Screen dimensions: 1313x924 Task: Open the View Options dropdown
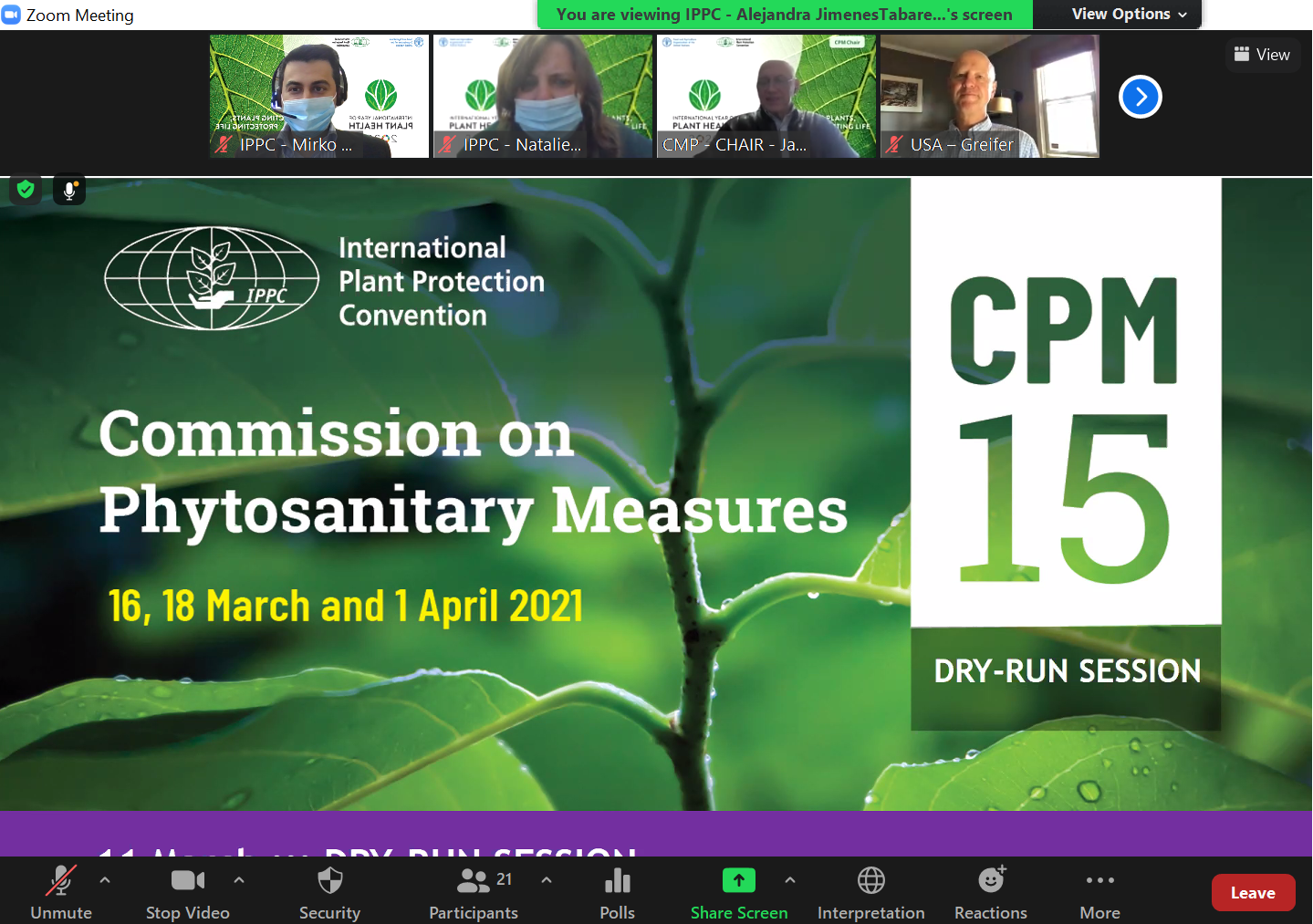[1130, 14]
